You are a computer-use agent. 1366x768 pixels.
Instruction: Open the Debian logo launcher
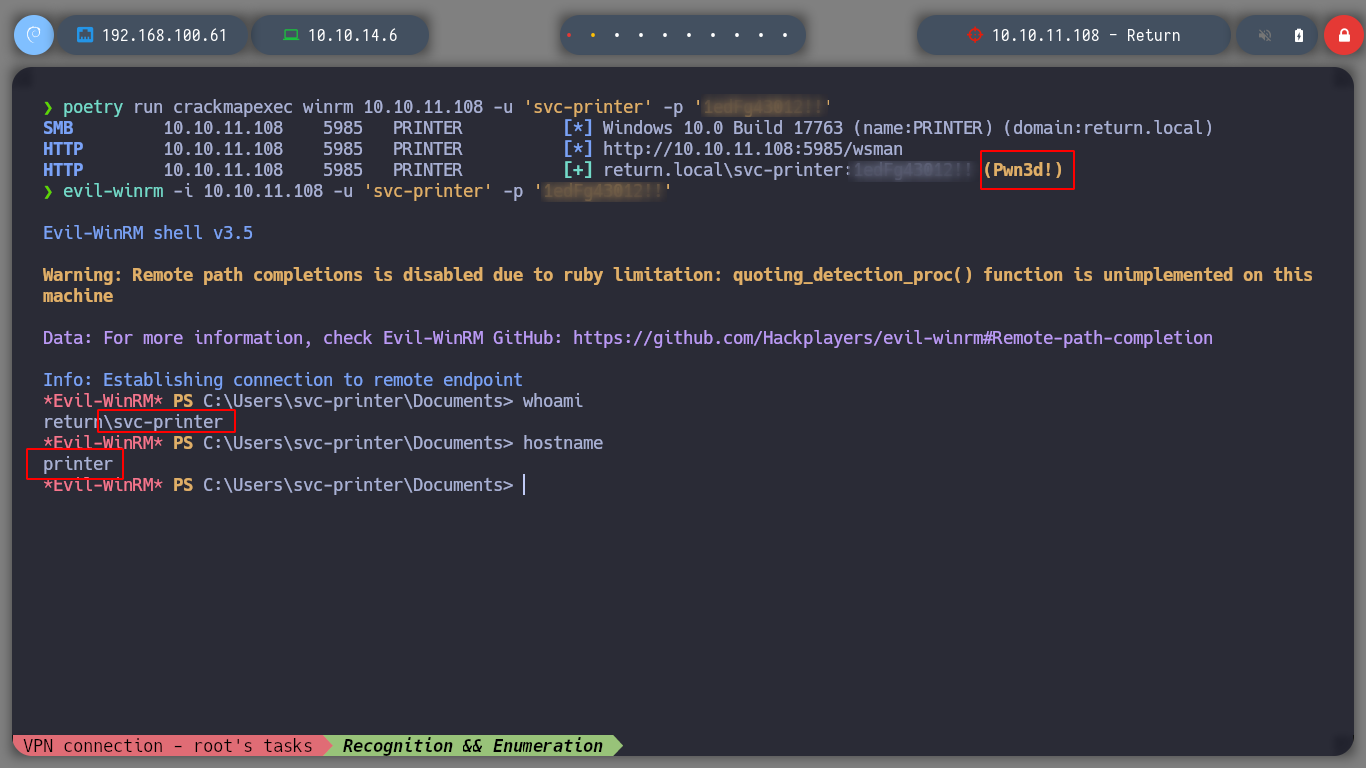34,35
